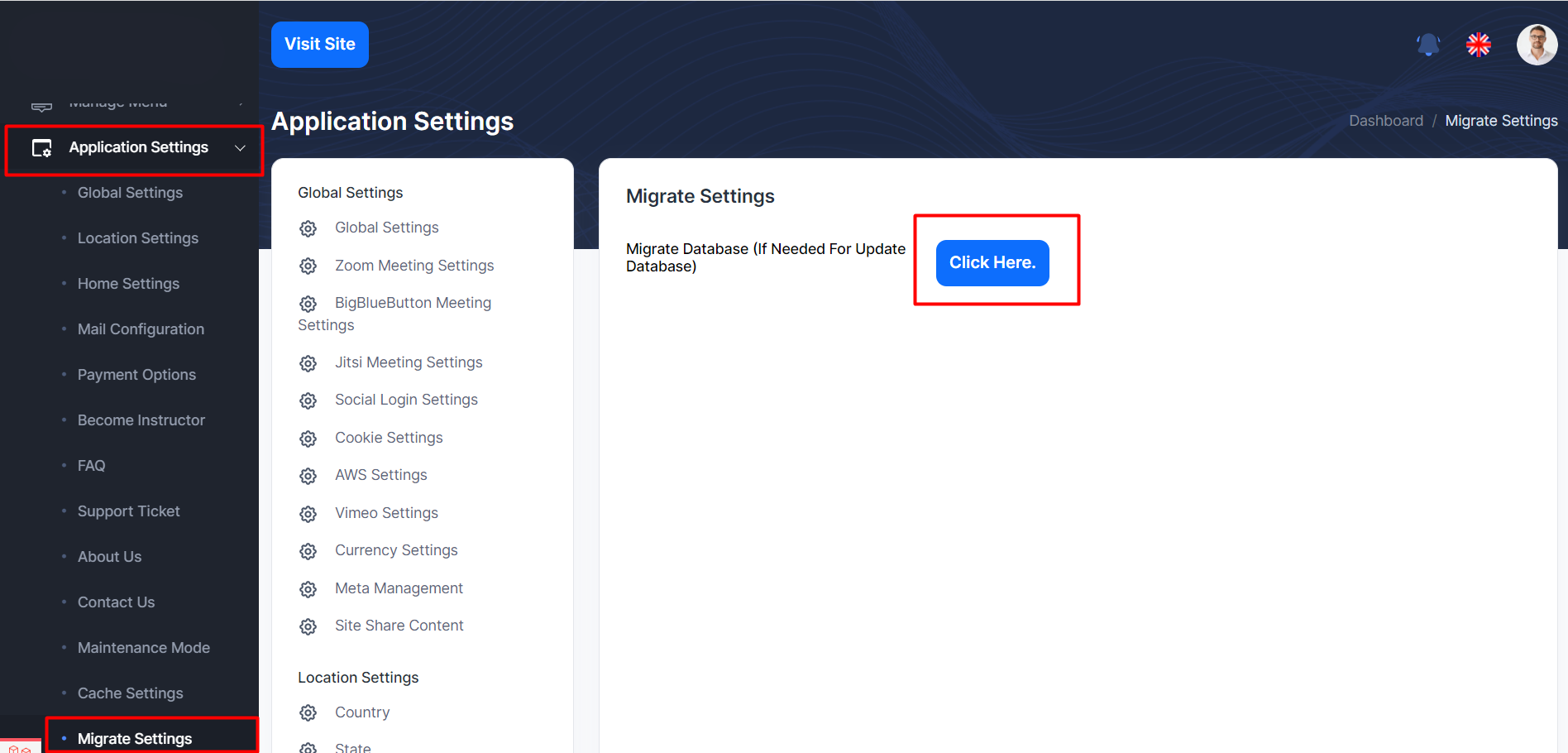Open Maintenance Mode sidebar item

pos(143,648)
